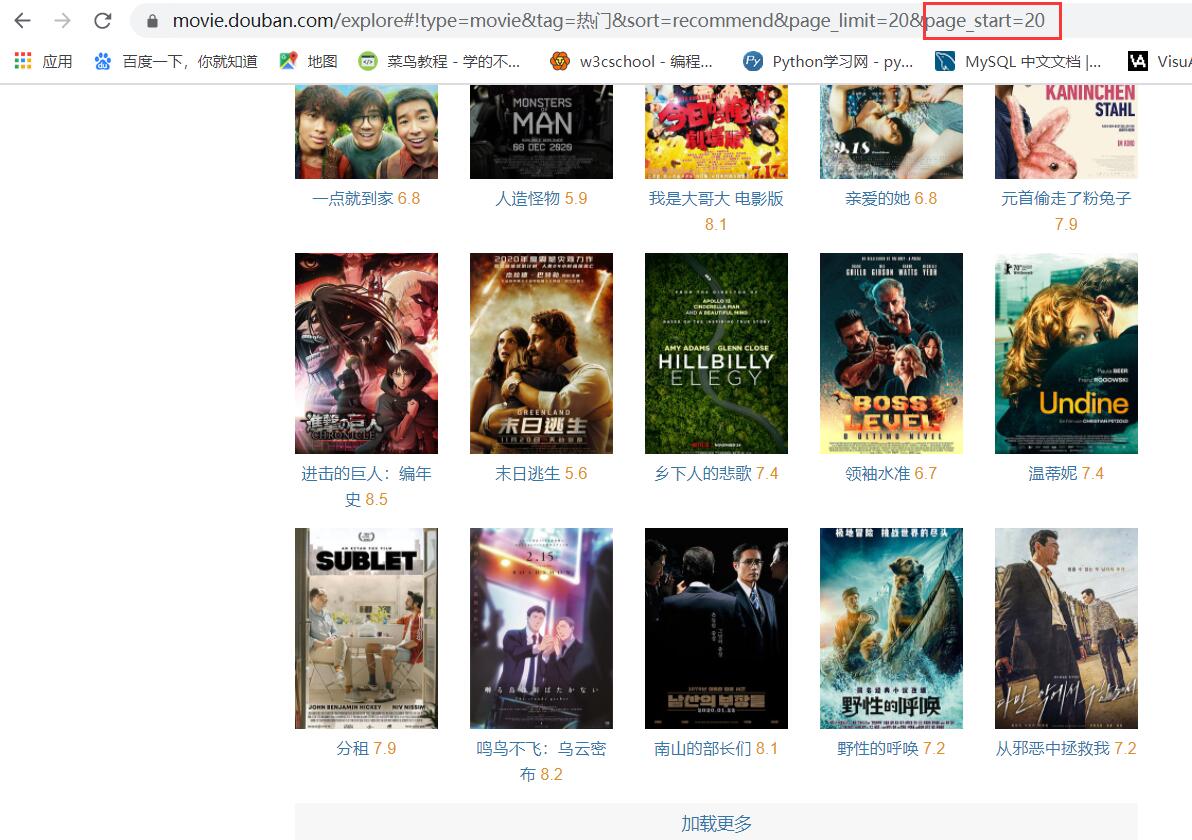
Task: Click the browser forward arrow
Action: [x=62, y=21]
